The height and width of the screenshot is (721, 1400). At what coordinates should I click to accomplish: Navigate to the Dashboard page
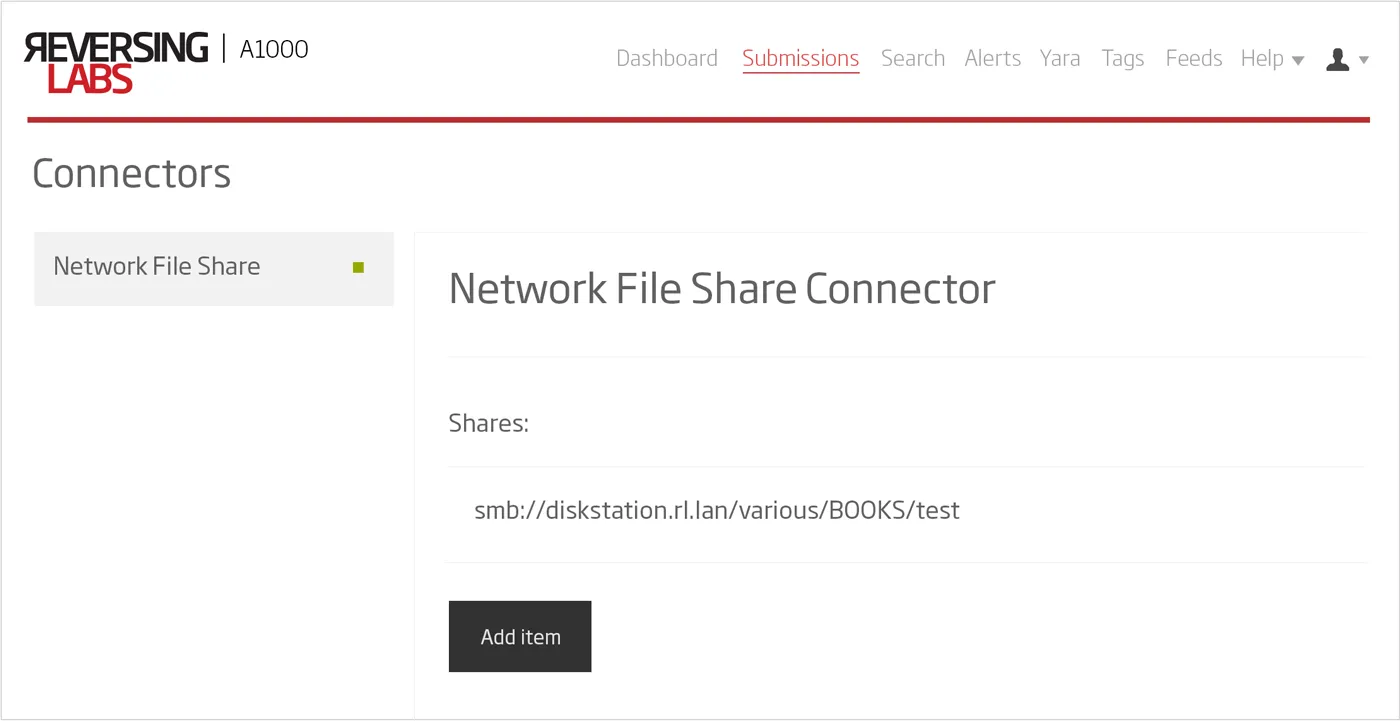(x=666, y=58)
